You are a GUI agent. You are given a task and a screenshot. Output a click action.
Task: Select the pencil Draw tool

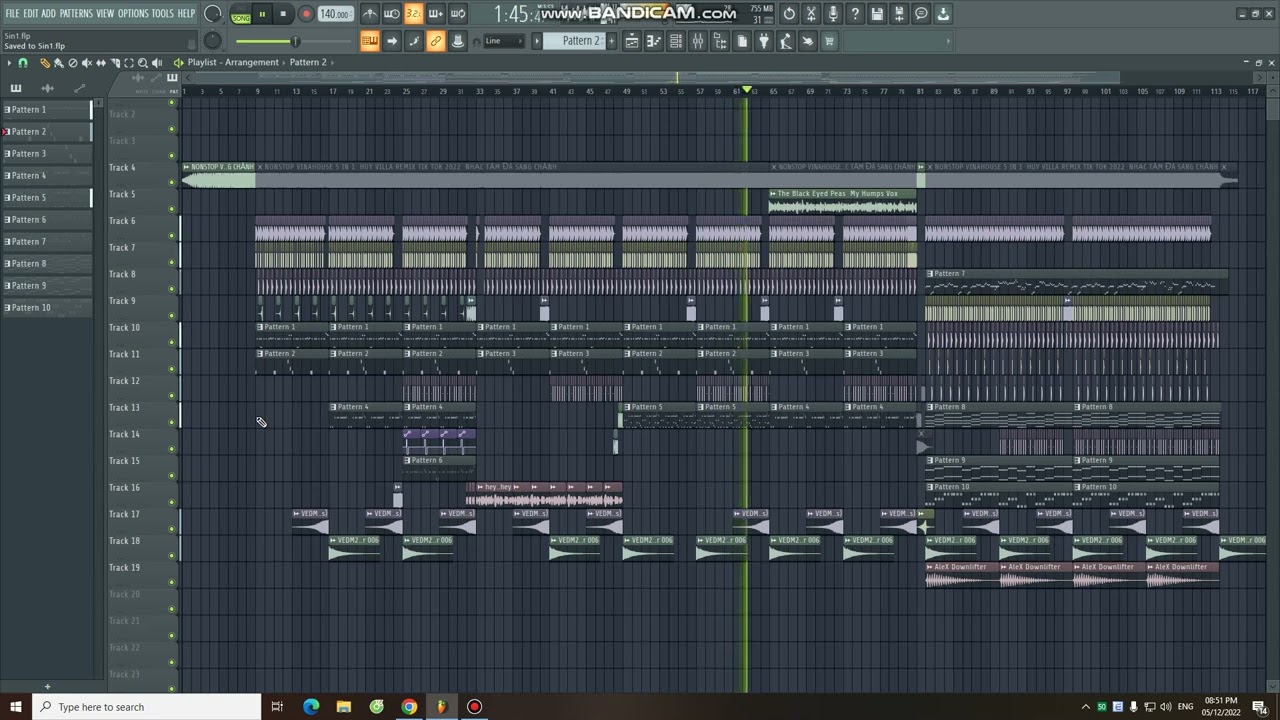(x=45, y=62)
